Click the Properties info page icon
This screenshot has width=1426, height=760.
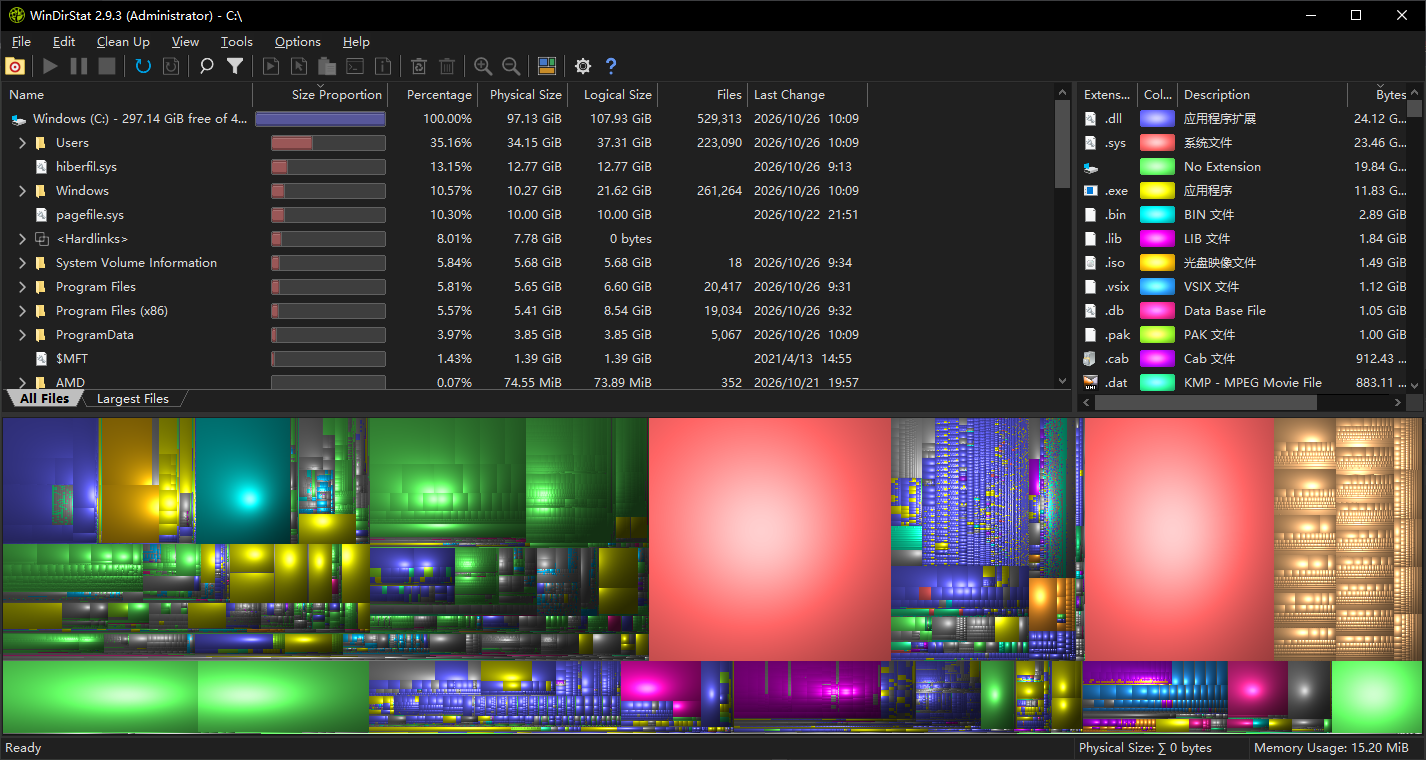pyautogui.click(x=383, y=66)
